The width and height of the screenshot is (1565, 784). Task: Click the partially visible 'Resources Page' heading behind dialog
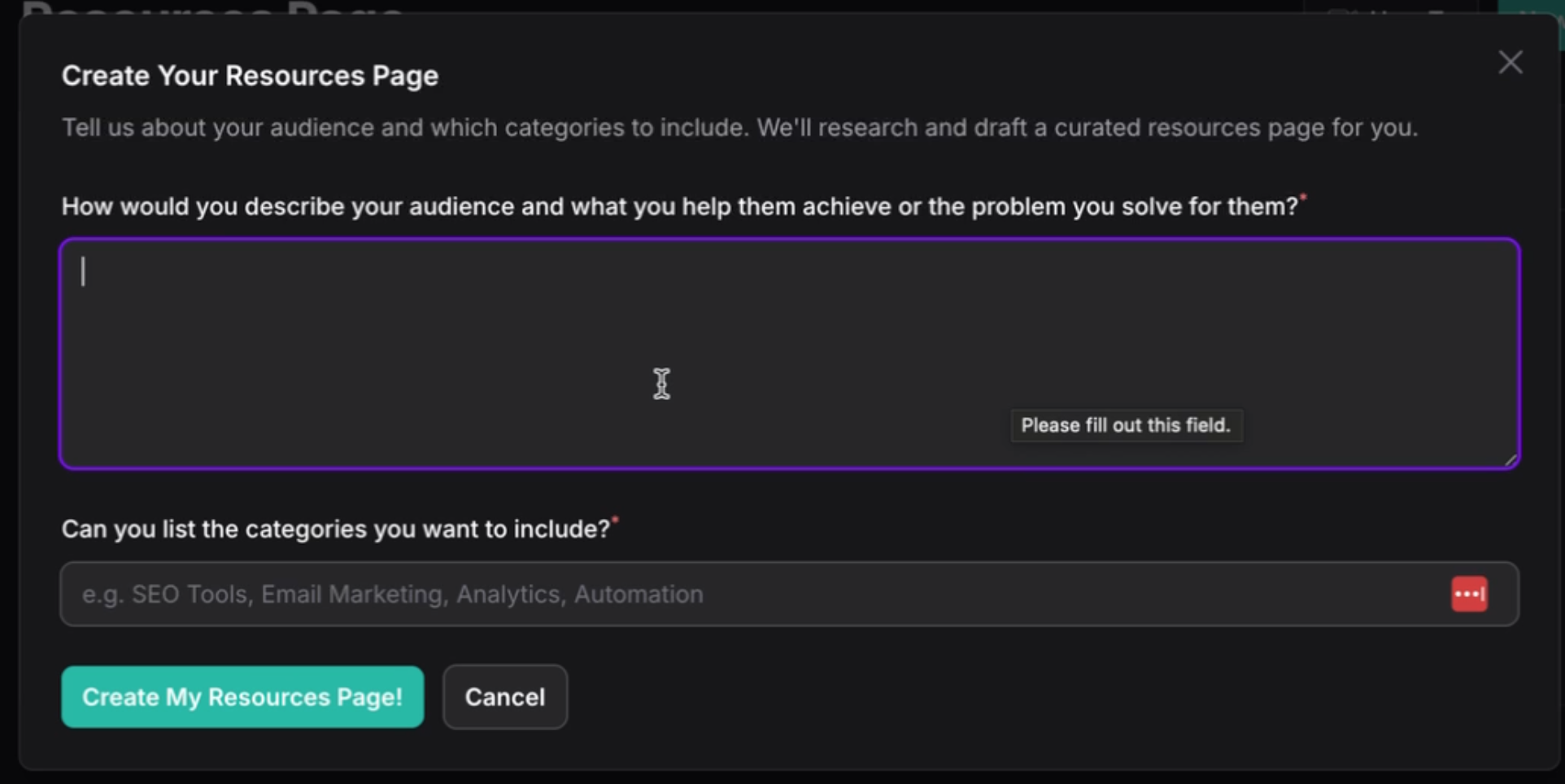pyautogui.click(x=211, y=8)
